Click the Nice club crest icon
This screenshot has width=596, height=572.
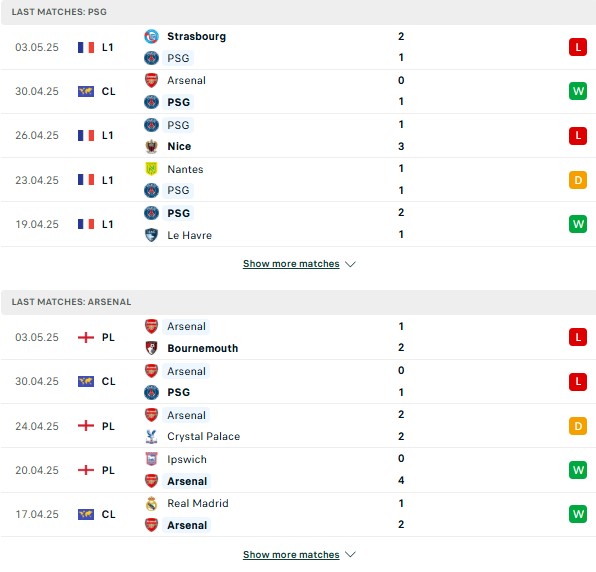tap(151, 146)
